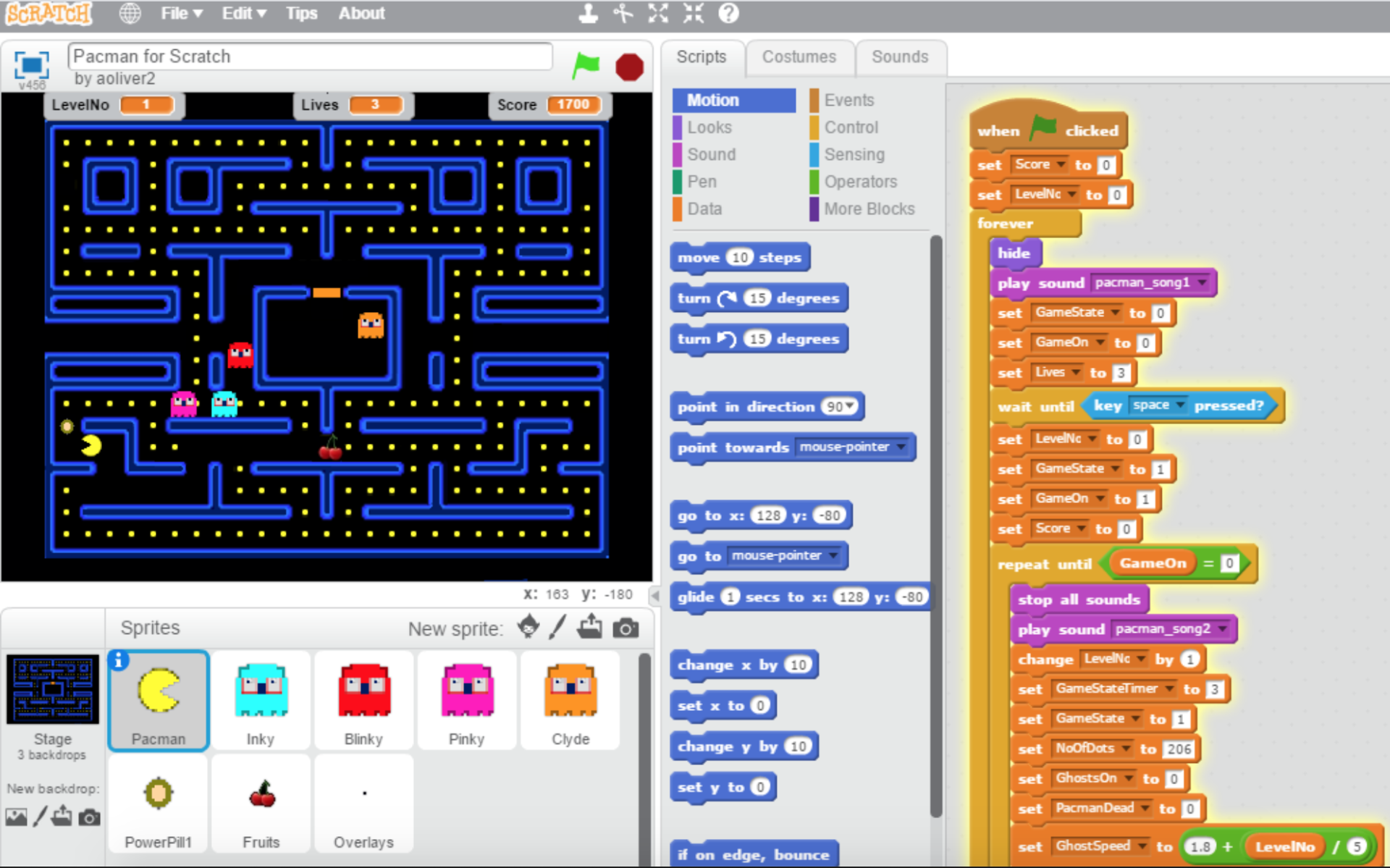1390x868 pixels.
Task: Select the Motion block category
Action: (x=734, y=100)
